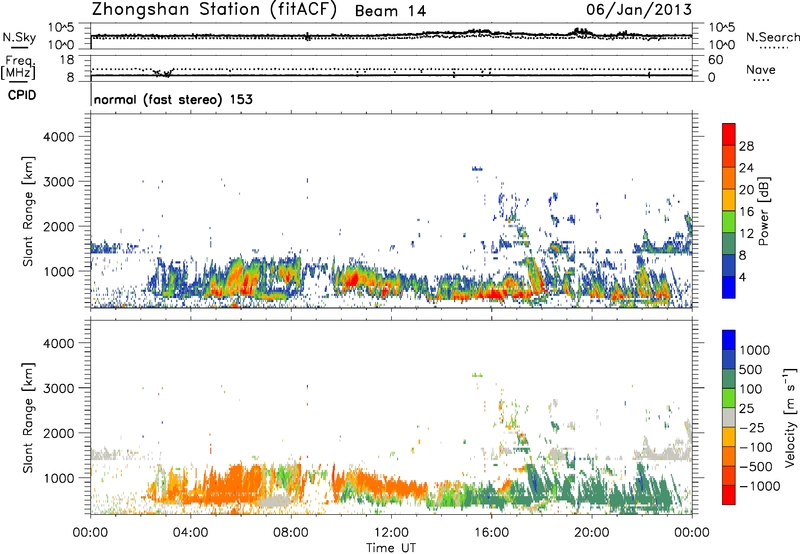Click the blue 4–8 dB Power colorbar segment
Screen dimensions: 800x554
point(729,265)
